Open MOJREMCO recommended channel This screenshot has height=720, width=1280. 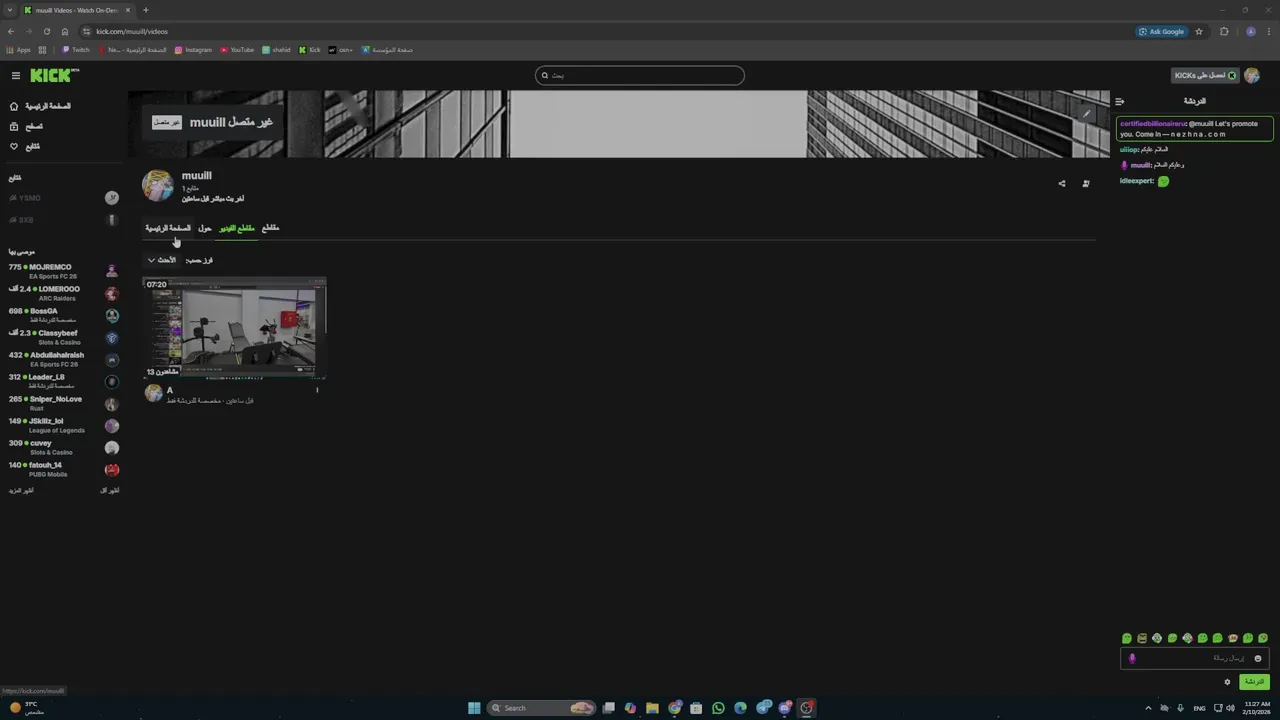click(64, 271)
